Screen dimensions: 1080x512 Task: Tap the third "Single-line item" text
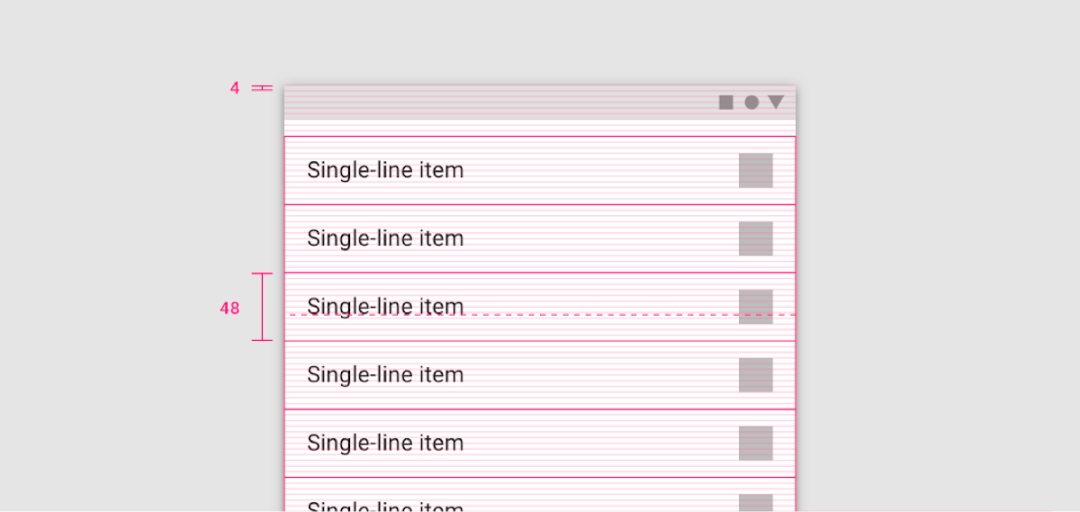pos(385,306)
